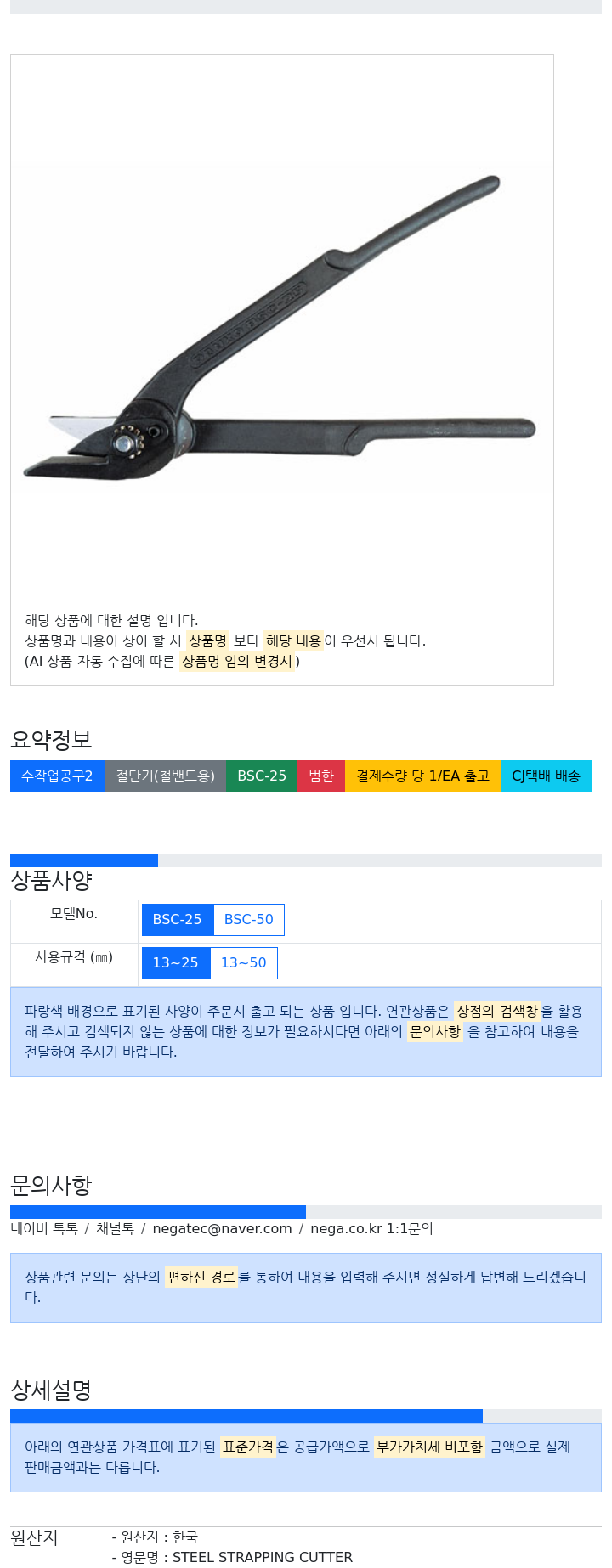Select the 수작업공구2 category tag
612x1568 pixels.
click(57, 776)
